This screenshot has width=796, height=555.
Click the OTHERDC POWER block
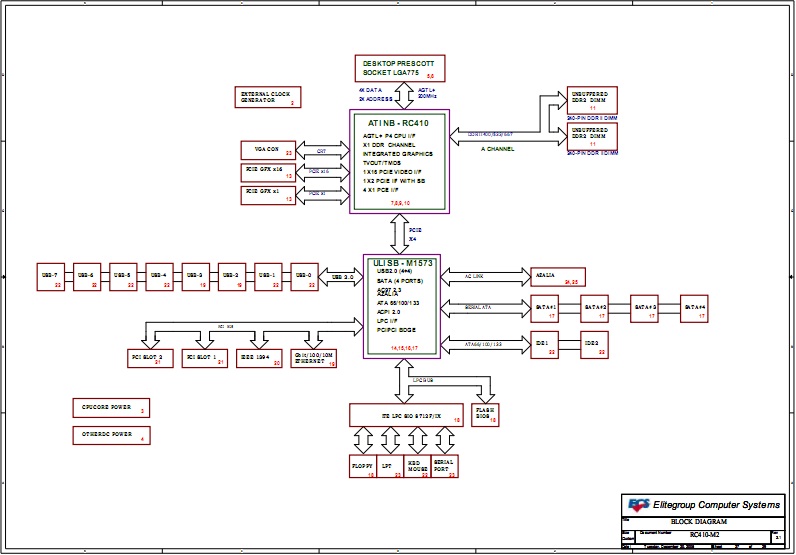(x=112, y=435)
